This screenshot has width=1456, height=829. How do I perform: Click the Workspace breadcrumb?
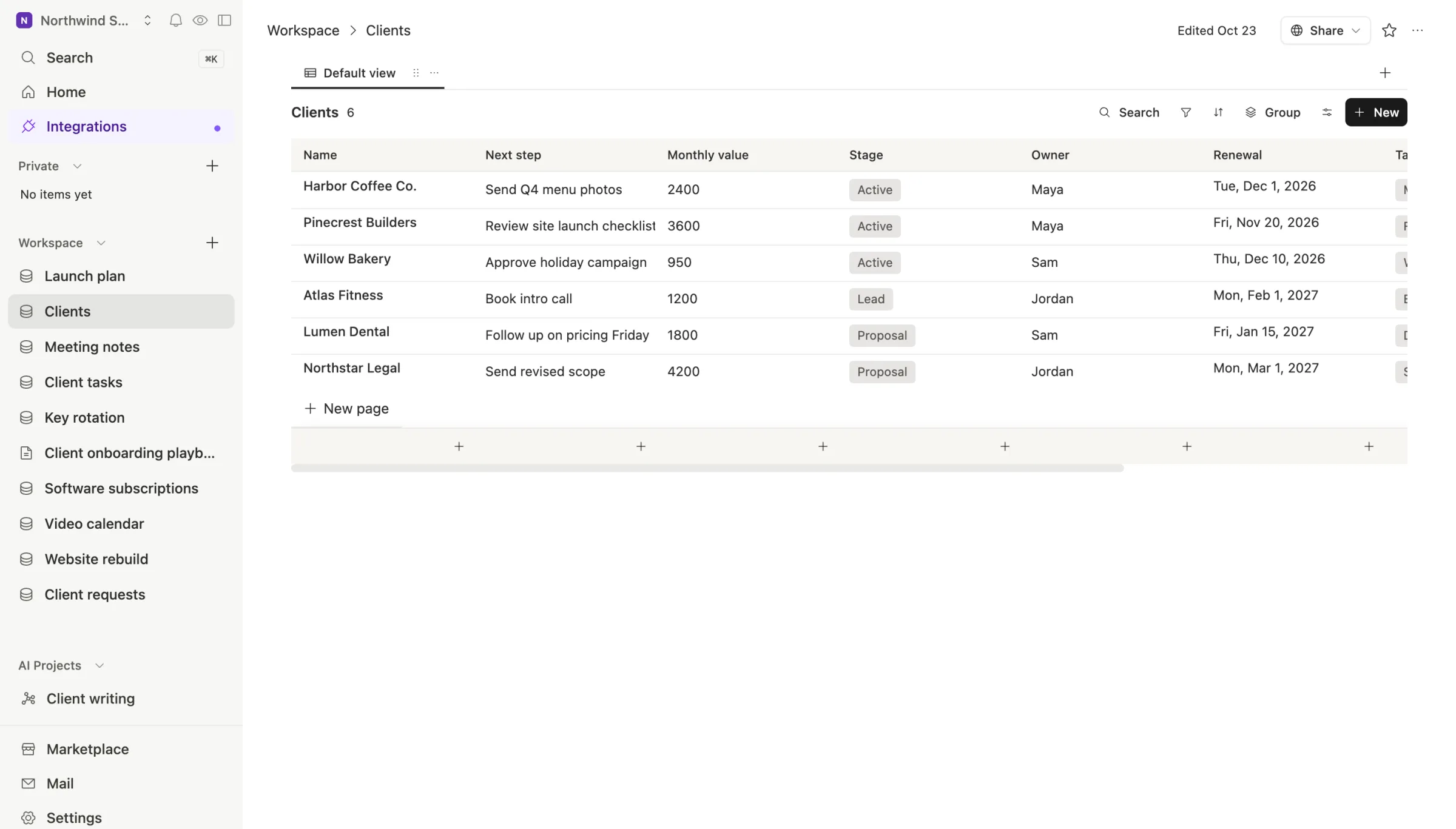click(x=303, y=30)
